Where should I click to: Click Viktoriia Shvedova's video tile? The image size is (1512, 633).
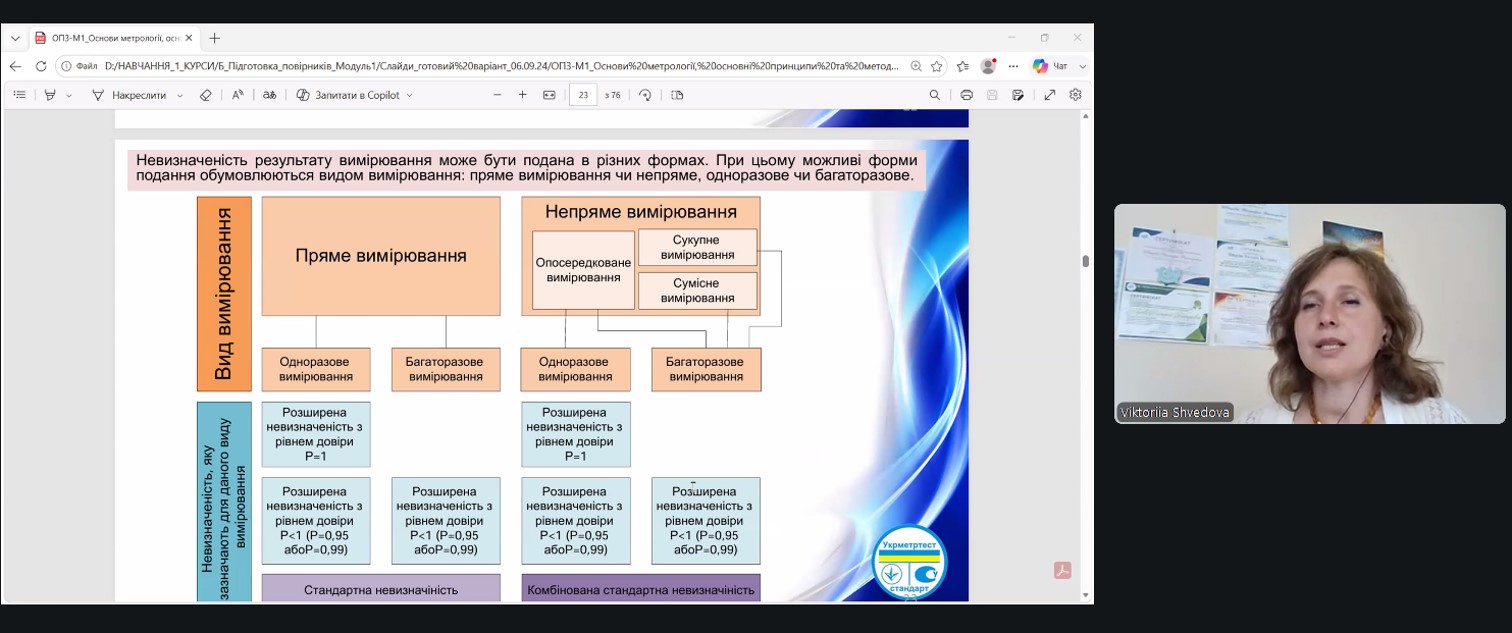point(1310,314)
